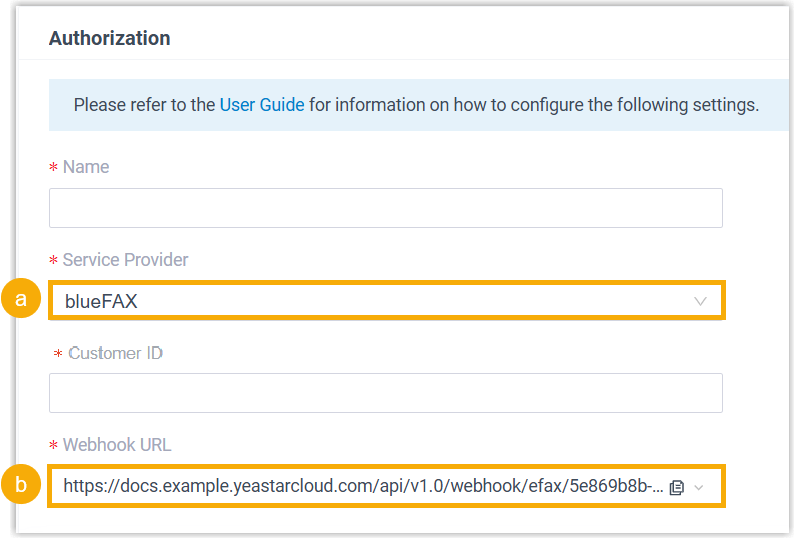
Task: Click the Customer ID label
Action: [x=115, y=353]
